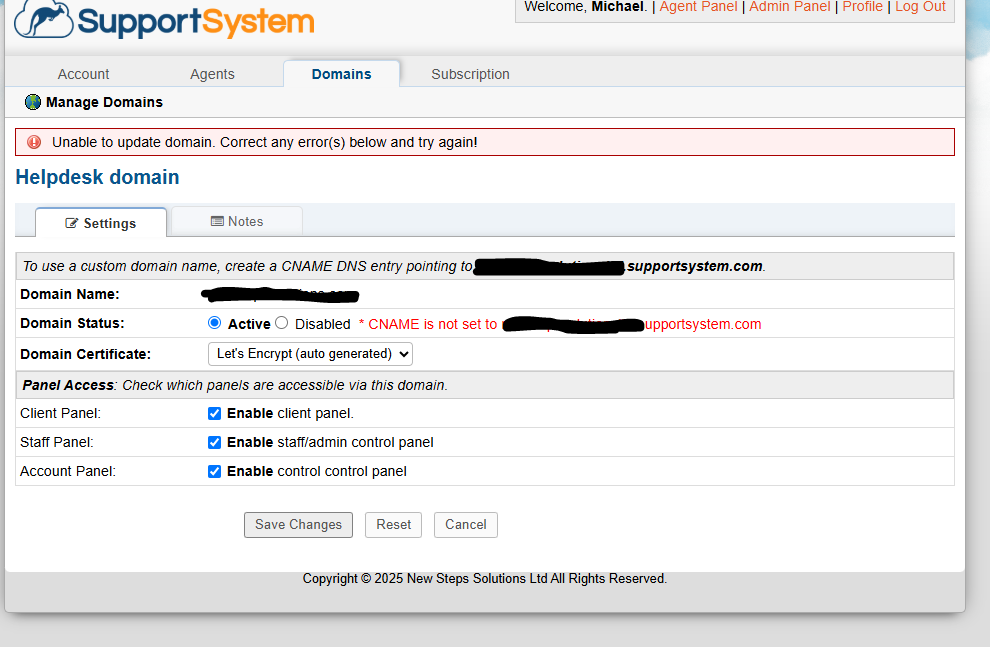Uncheck the Account Panel enable checkbox
This screenshot has height=647, width=990.
(214, 471)
